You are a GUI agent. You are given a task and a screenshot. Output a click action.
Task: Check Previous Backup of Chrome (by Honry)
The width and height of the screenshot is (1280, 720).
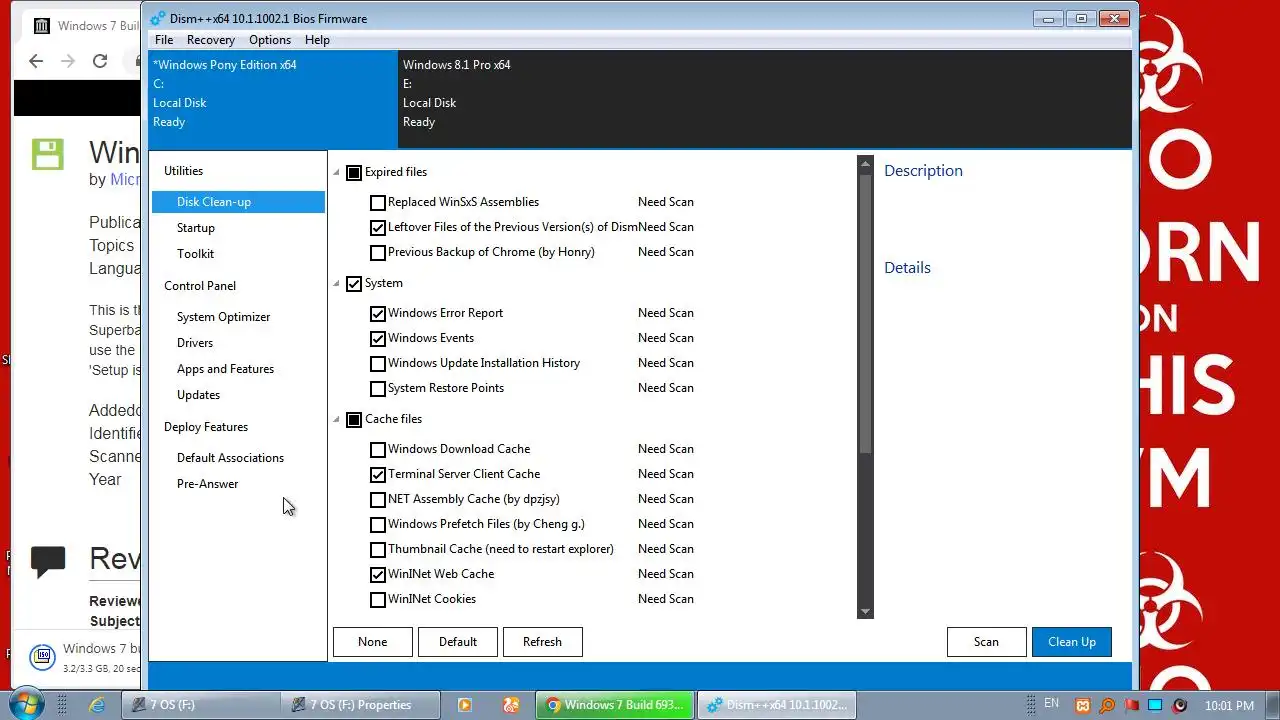tap(378, 252)
